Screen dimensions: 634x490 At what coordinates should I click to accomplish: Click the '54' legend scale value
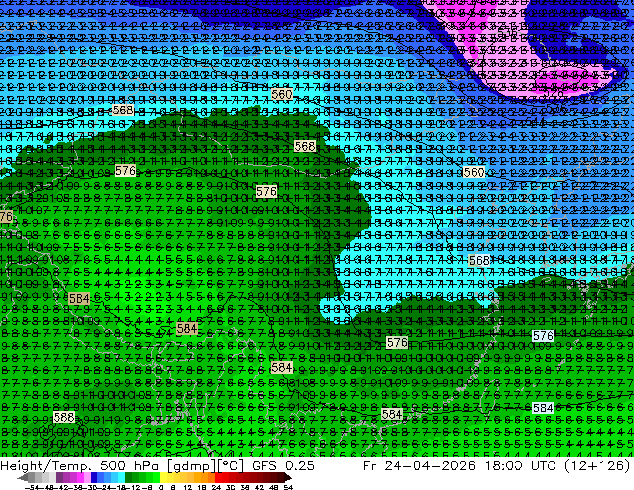(x=288, y=487)
